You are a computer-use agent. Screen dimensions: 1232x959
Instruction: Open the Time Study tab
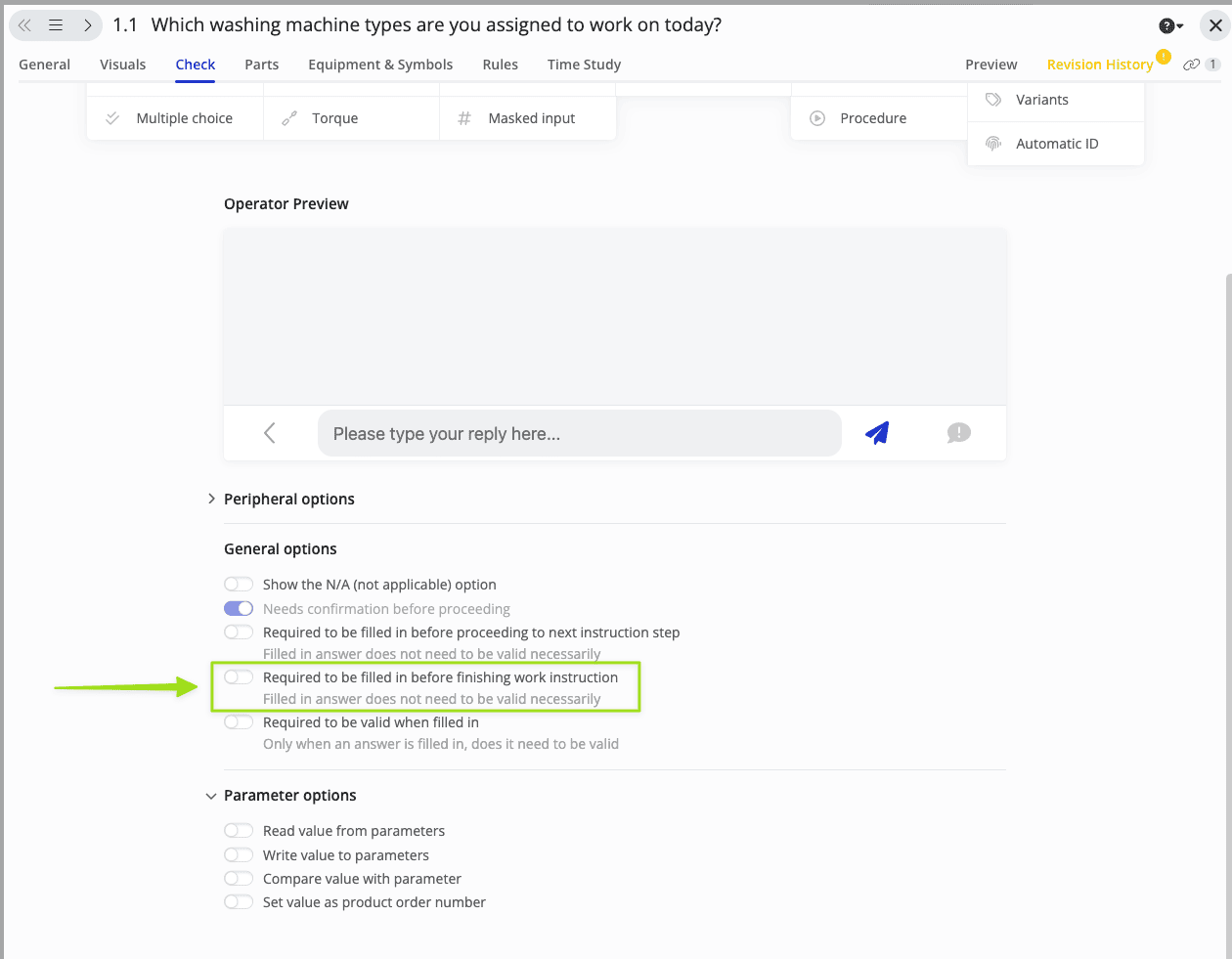(x=584, y=65)
